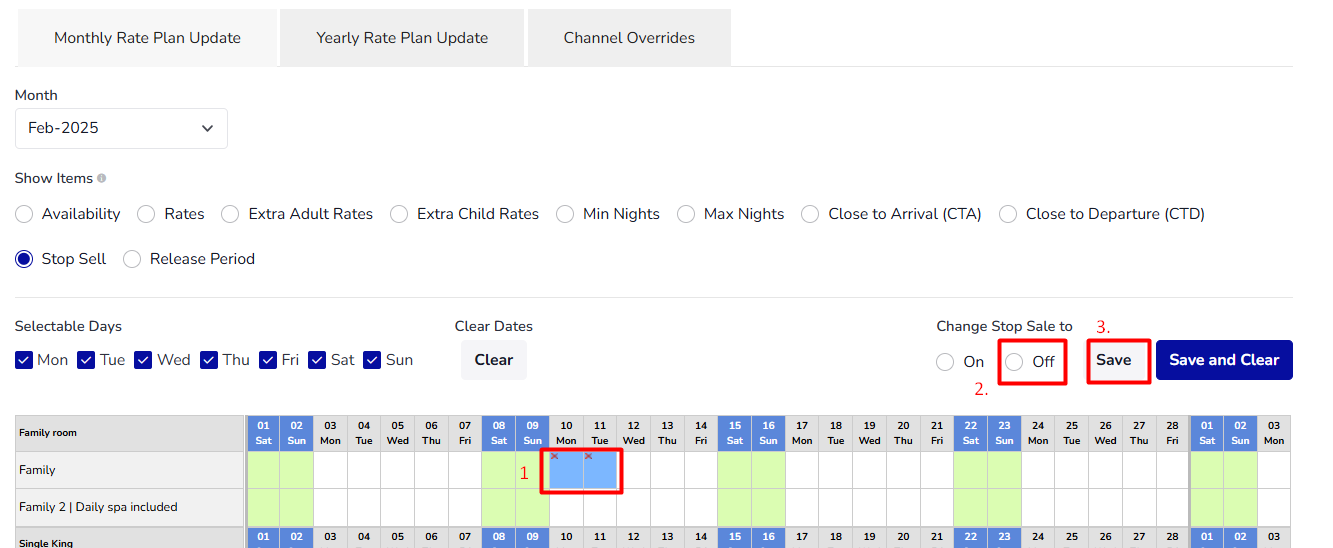Set Change Stop Sale to Off
1333x548 pixels.
coord(1015,362)
